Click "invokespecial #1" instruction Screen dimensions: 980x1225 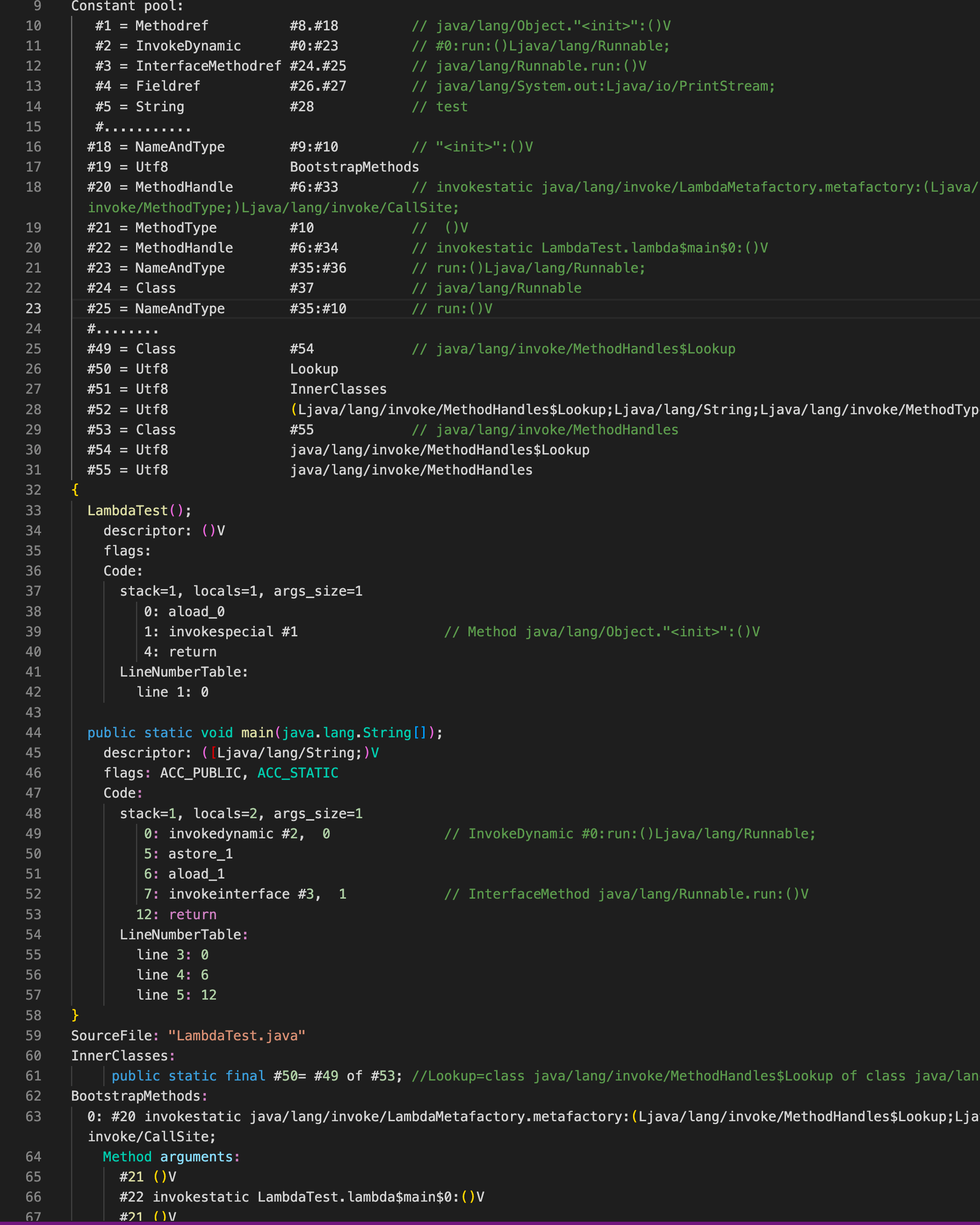(x=233, y=632)
